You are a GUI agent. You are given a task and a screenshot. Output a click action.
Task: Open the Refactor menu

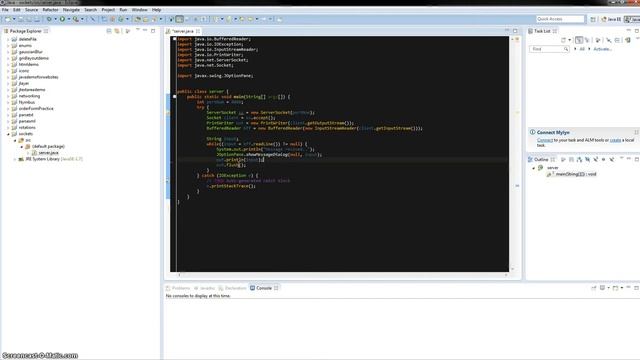[51, 10]
